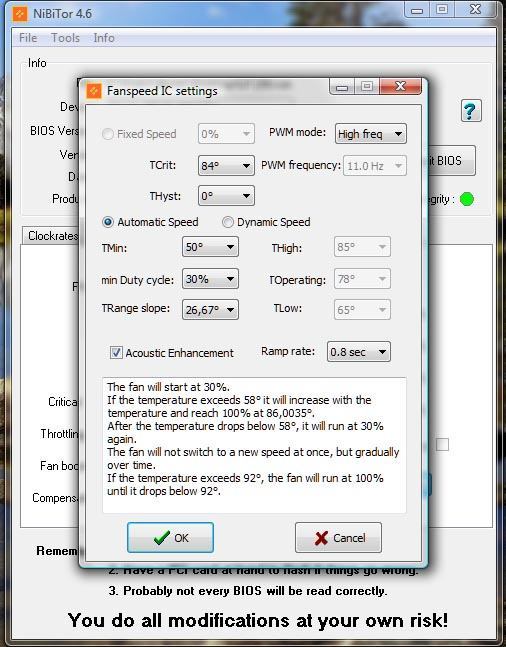506x647 pixels.
Task: Close the NiBiTor 4.6 main window
Action: 476,9
